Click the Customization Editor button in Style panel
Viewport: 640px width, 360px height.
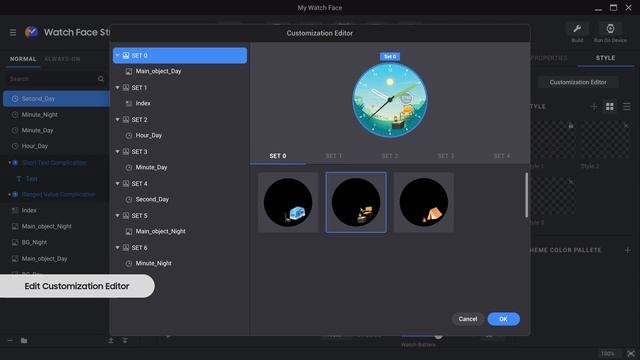point(578,82)
